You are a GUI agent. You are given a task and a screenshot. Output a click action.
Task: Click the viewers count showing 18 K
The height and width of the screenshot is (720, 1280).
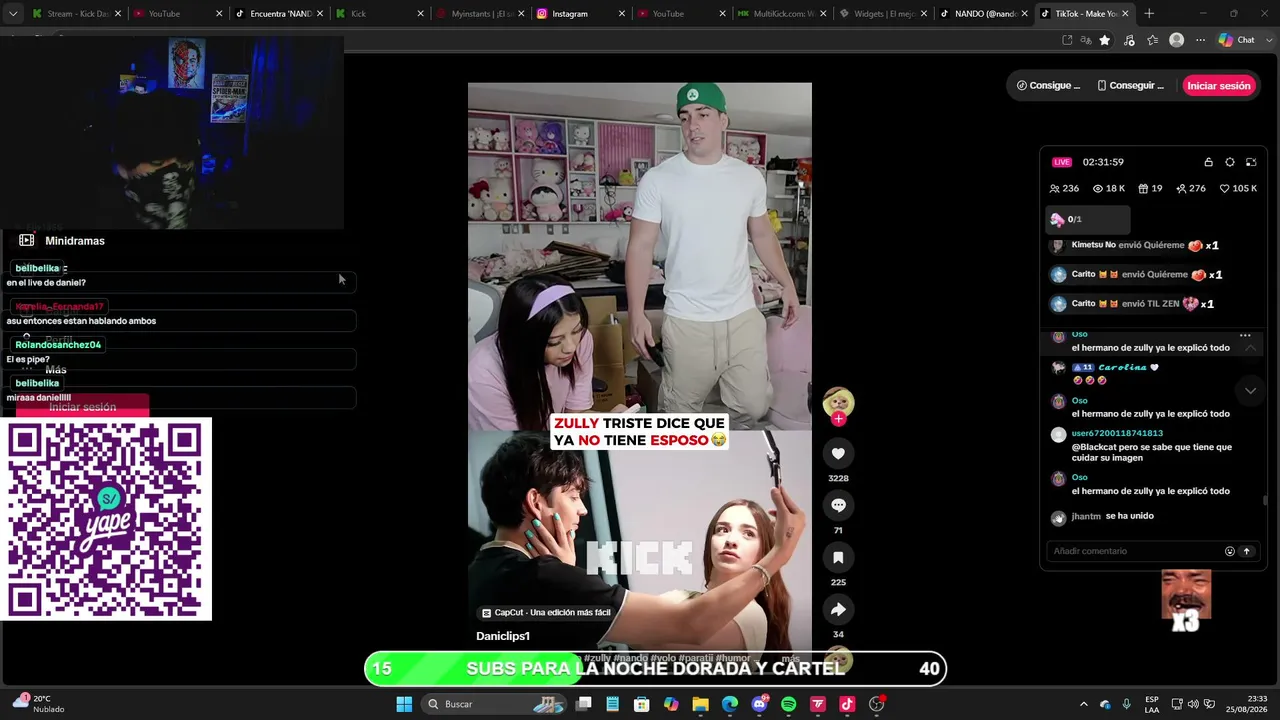(1108, 188)
